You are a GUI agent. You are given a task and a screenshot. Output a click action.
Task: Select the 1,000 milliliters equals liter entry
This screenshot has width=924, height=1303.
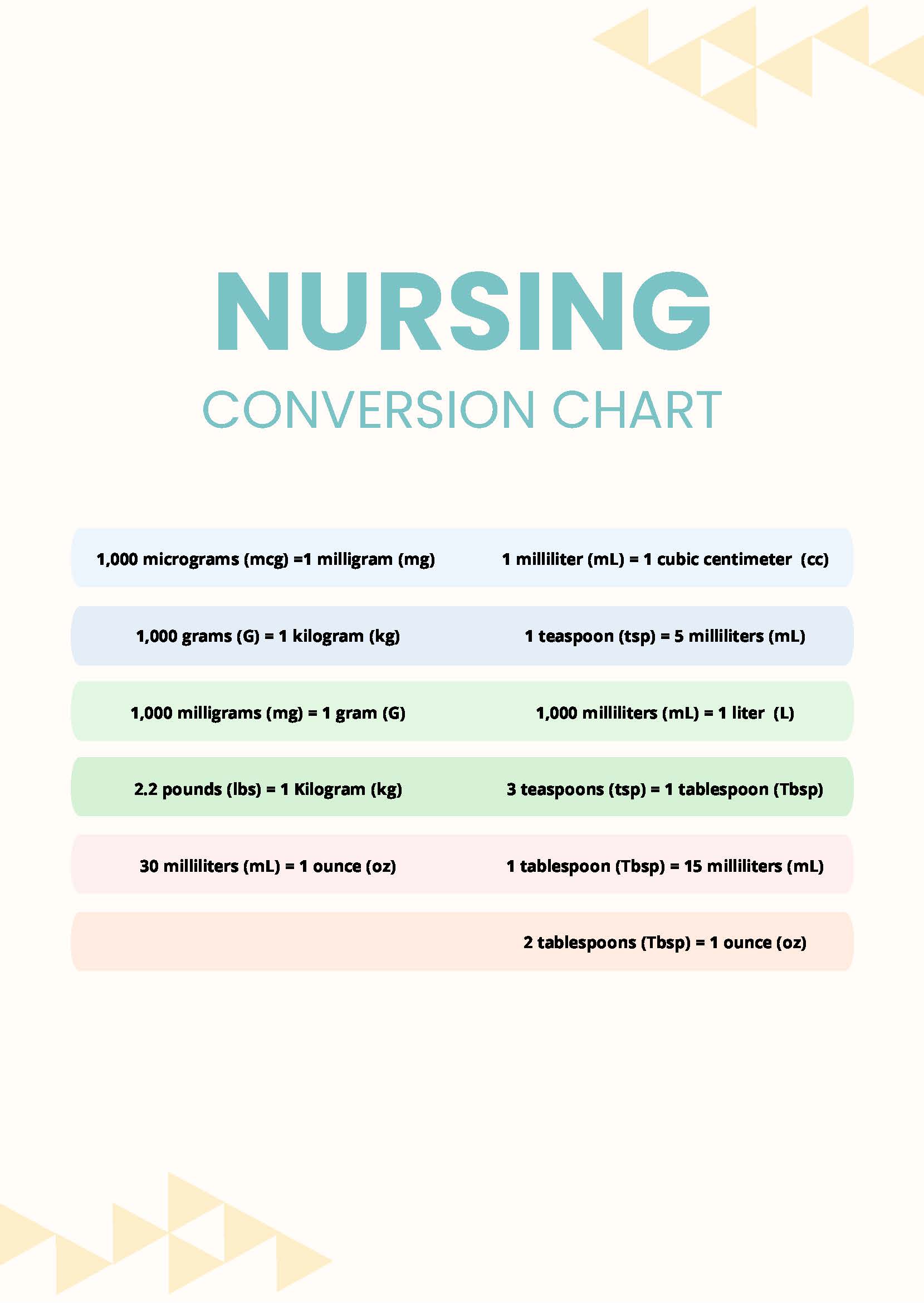[665, 713]
